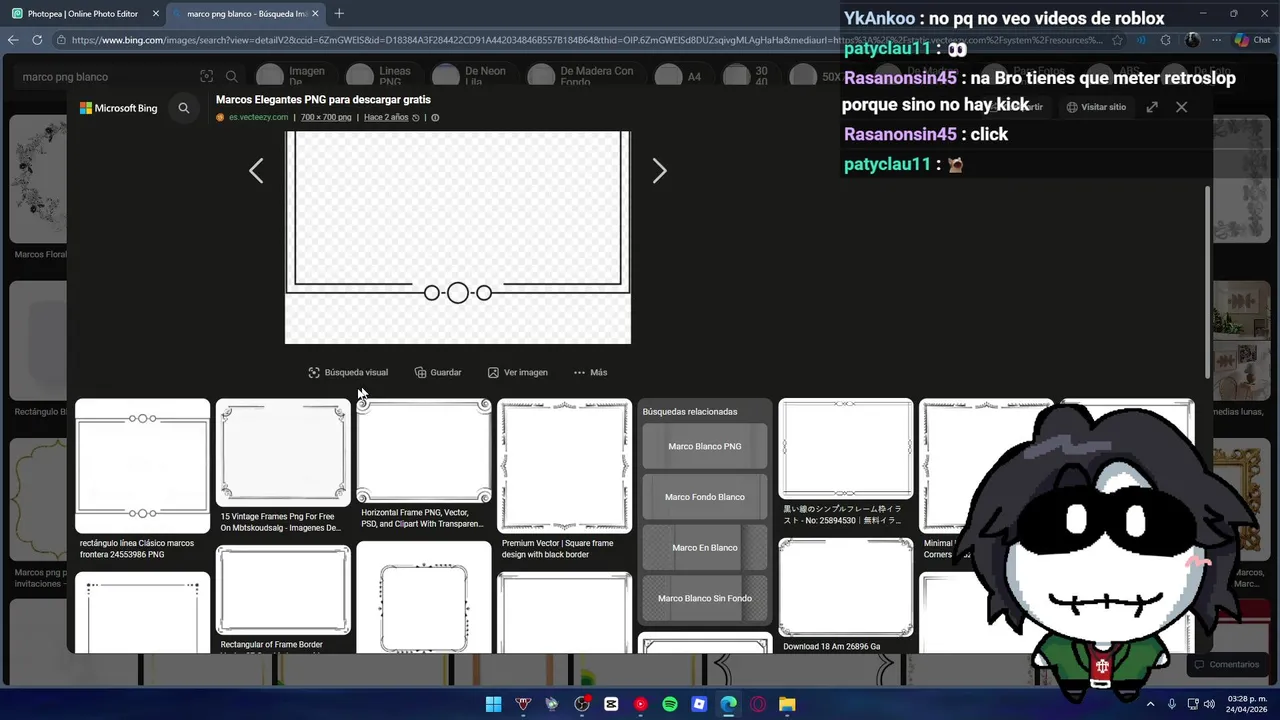Select the De Neon Lila filter chip
Viewport: 1280px width, 720px height.
470,77
